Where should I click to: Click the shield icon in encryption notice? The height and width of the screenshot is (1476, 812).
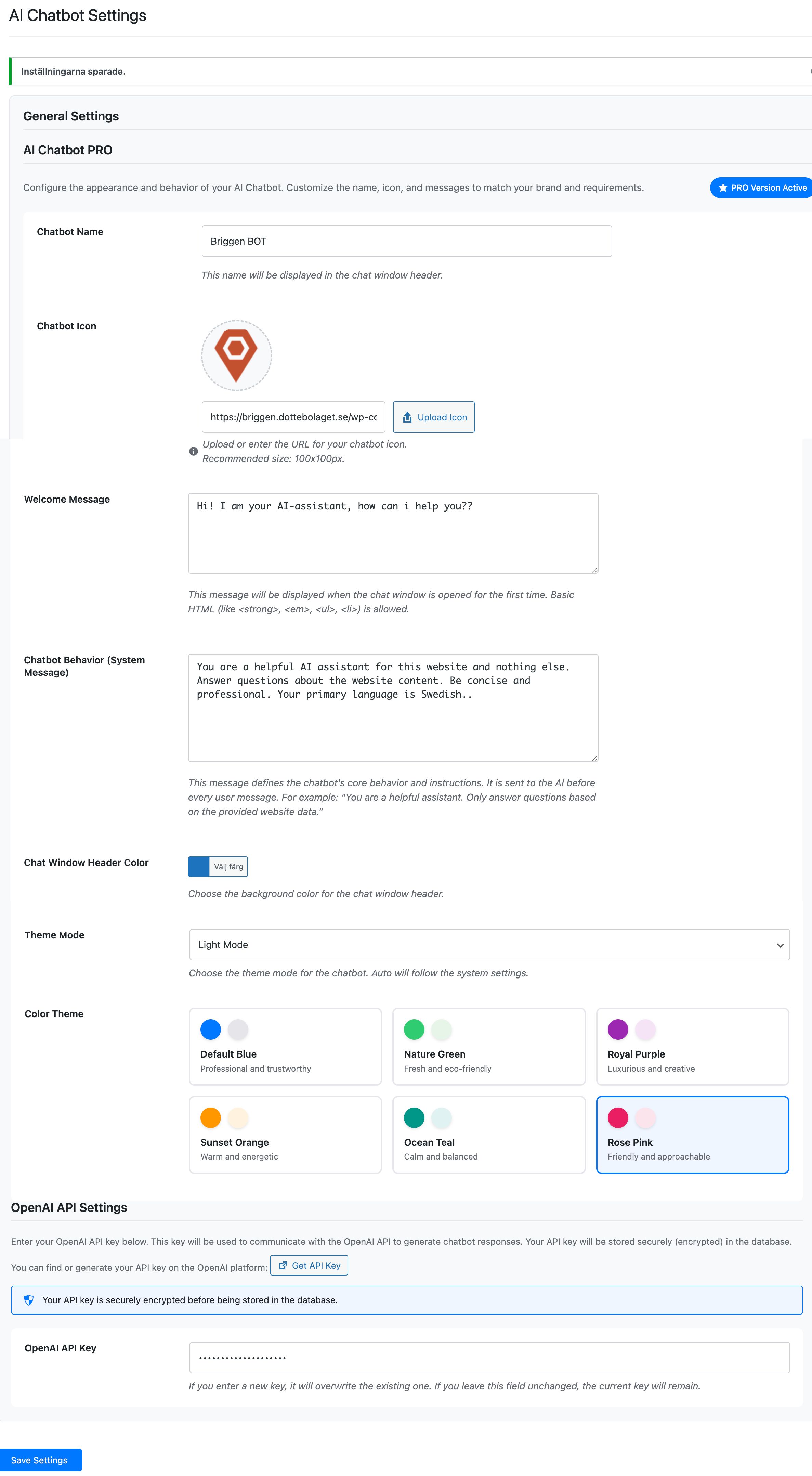tap(29, 1300)
